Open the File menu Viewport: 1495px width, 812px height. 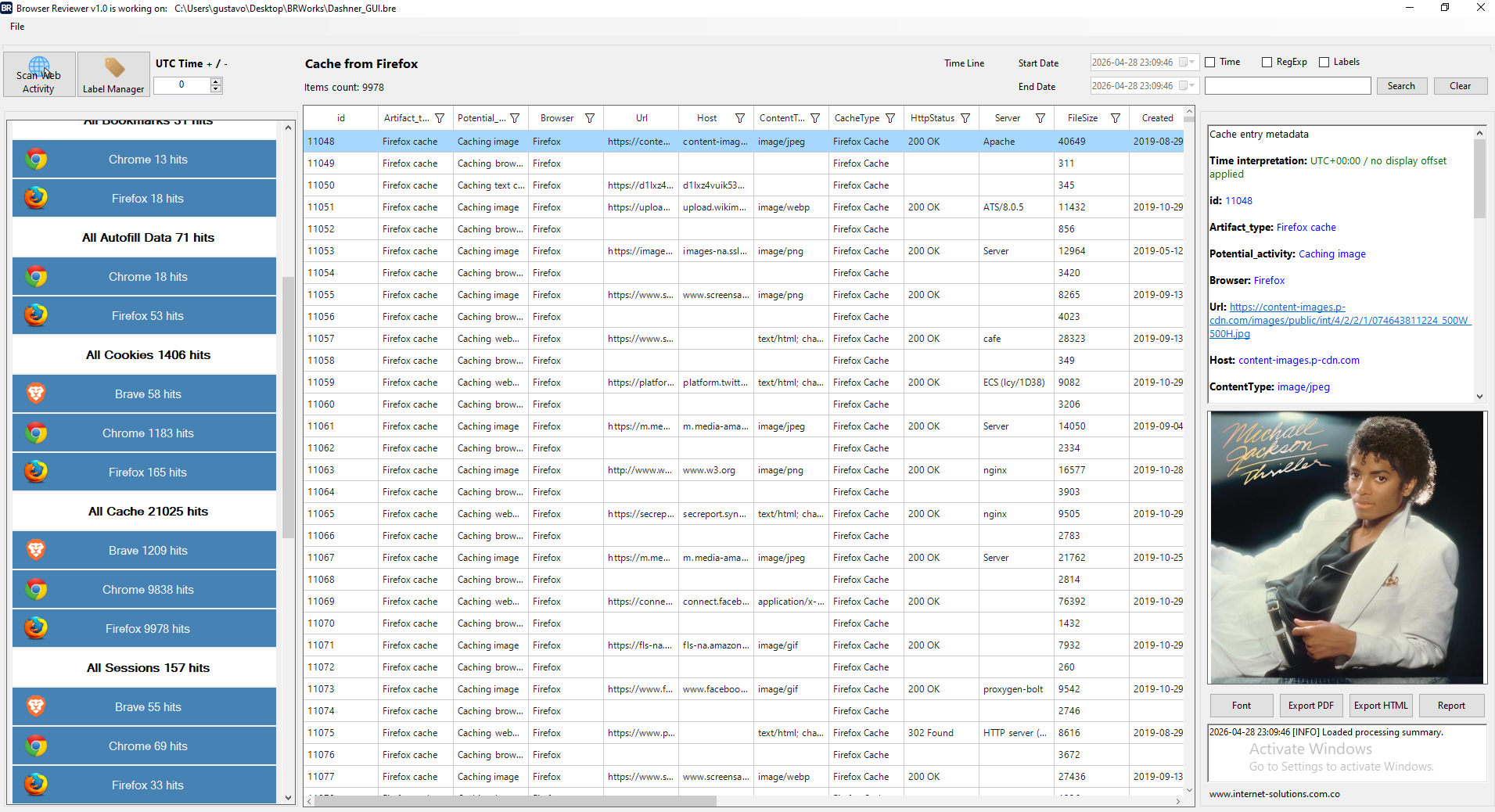17,27
